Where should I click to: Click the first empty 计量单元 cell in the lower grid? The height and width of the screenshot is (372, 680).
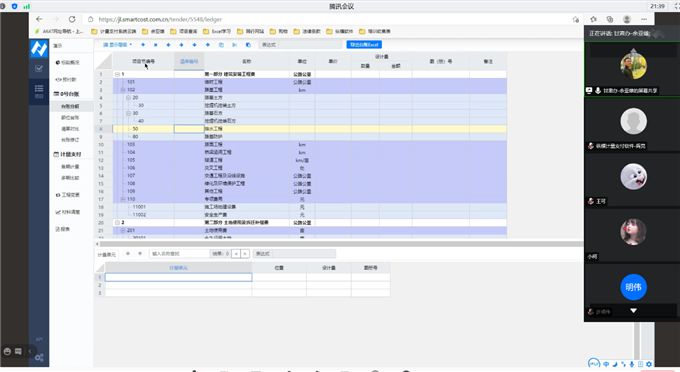pos(178,277)
